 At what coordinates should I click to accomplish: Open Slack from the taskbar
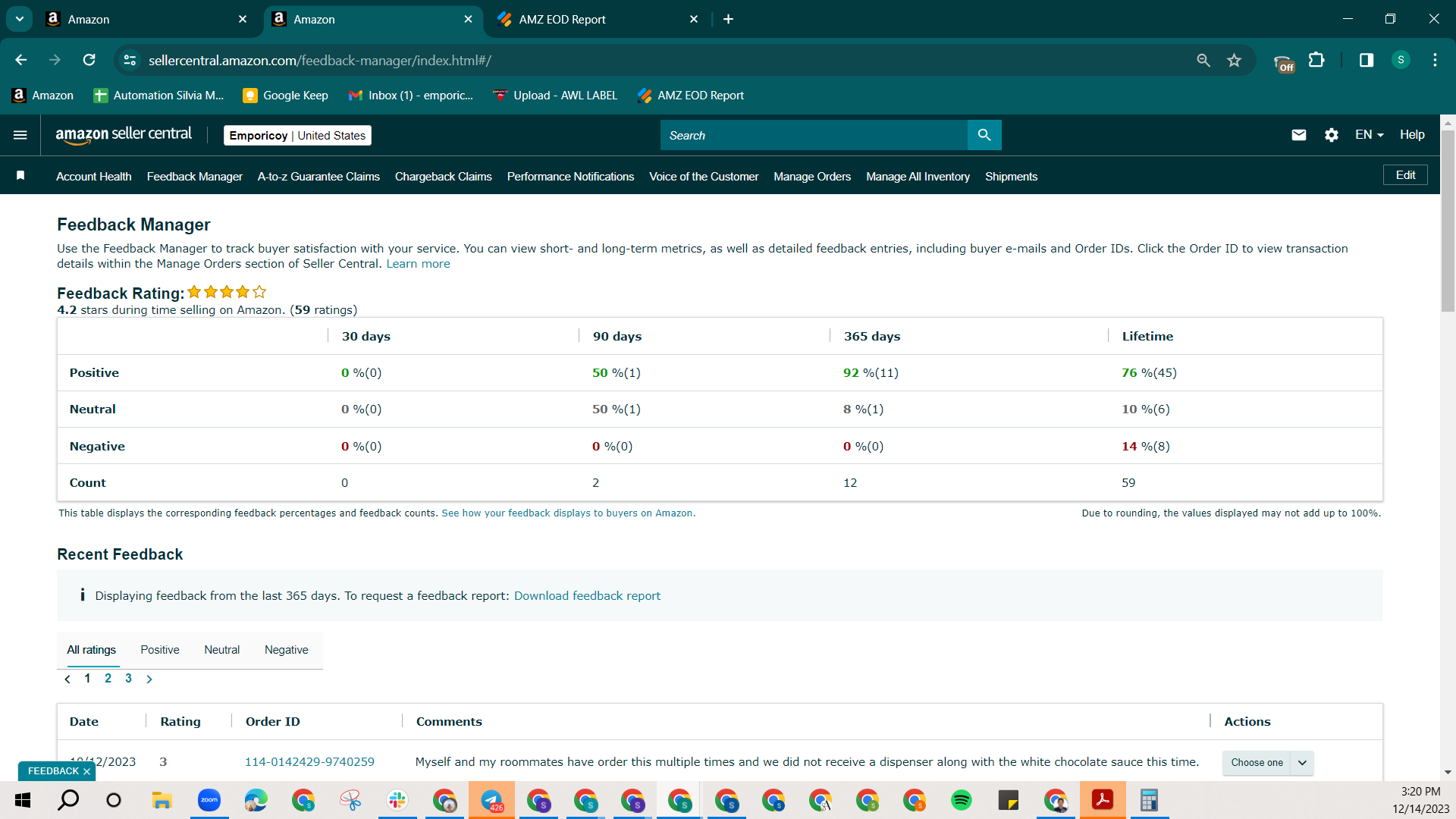click(x=397, y=800)
